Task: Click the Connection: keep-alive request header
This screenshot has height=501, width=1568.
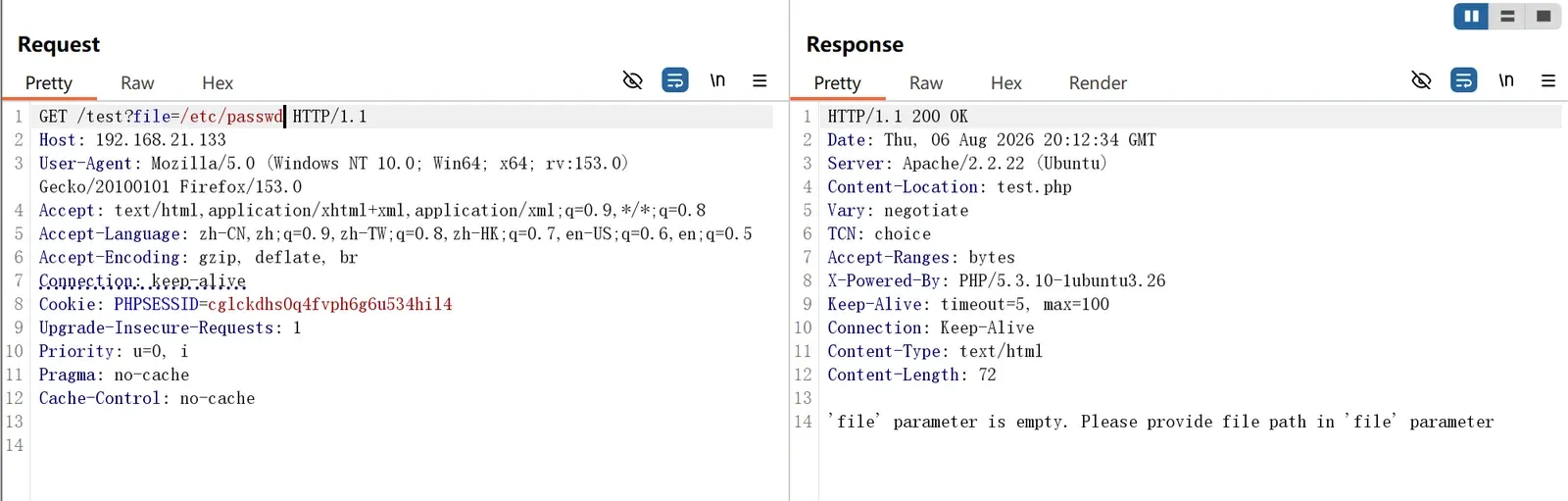Action: click(x=142, y=281)
